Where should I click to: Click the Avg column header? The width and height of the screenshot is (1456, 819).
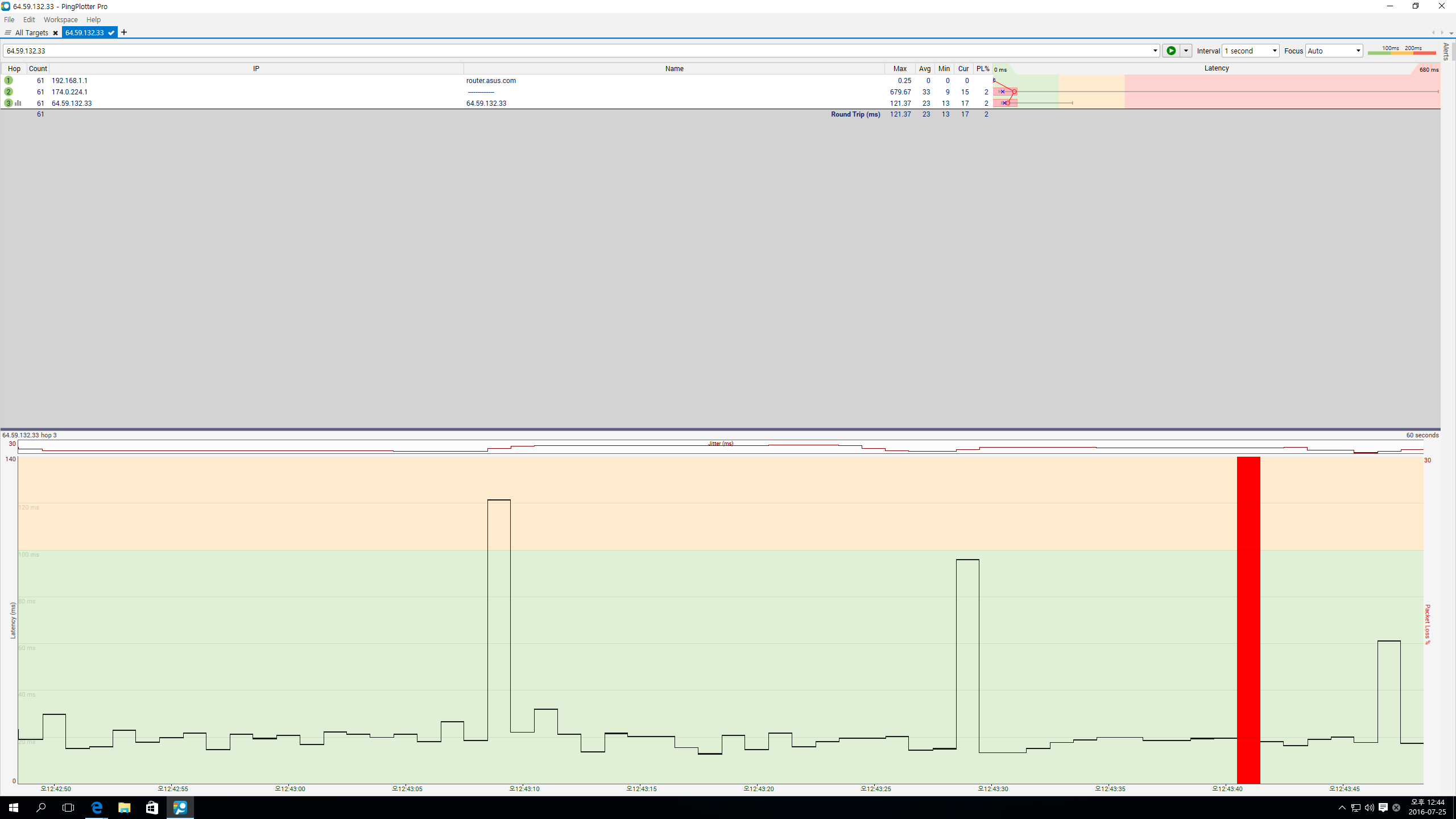point(925,68)
